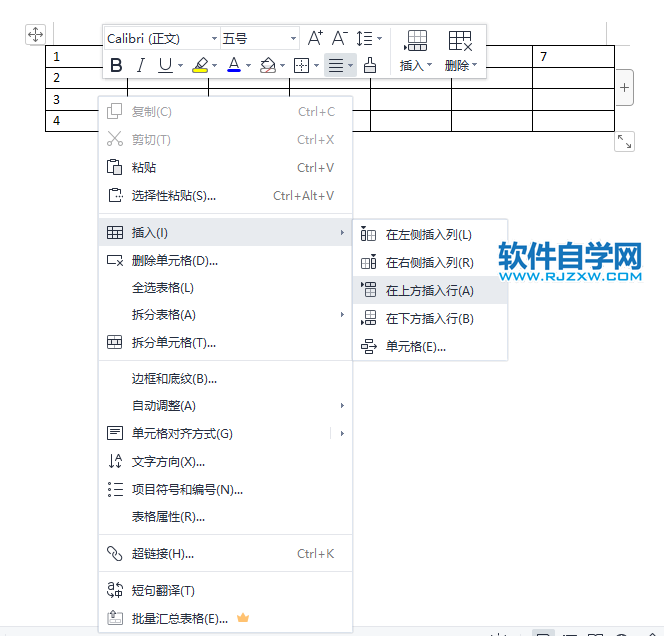Click the 插入 table icon in mini toolbar
The height and width of the screenshot is (636, 664).
click(417, 41)
